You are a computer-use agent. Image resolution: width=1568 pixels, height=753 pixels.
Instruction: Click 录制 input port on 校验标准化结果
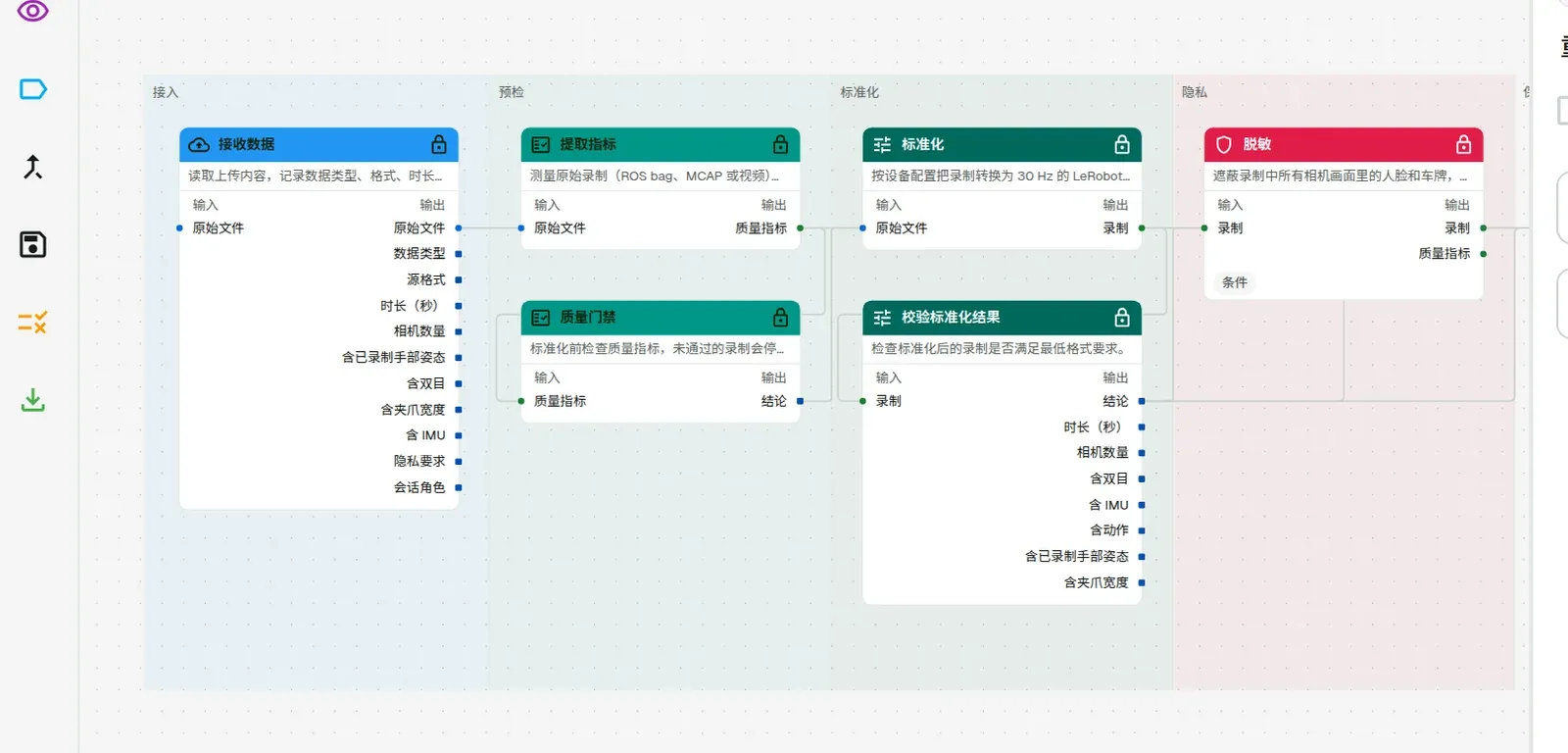click(863, 401)
